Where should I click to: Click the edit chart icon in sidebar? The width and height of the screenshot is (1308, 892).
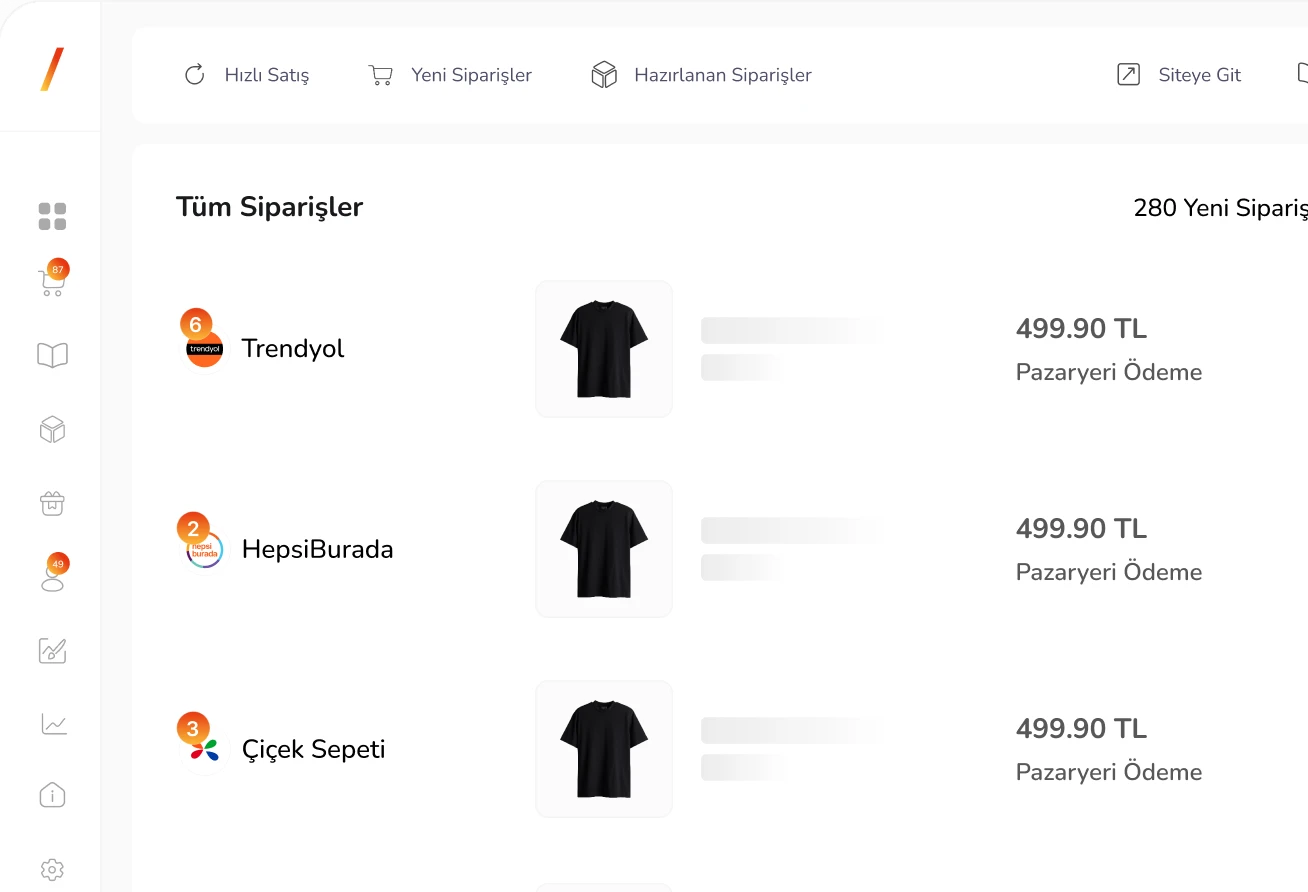[x=52, y=651]
